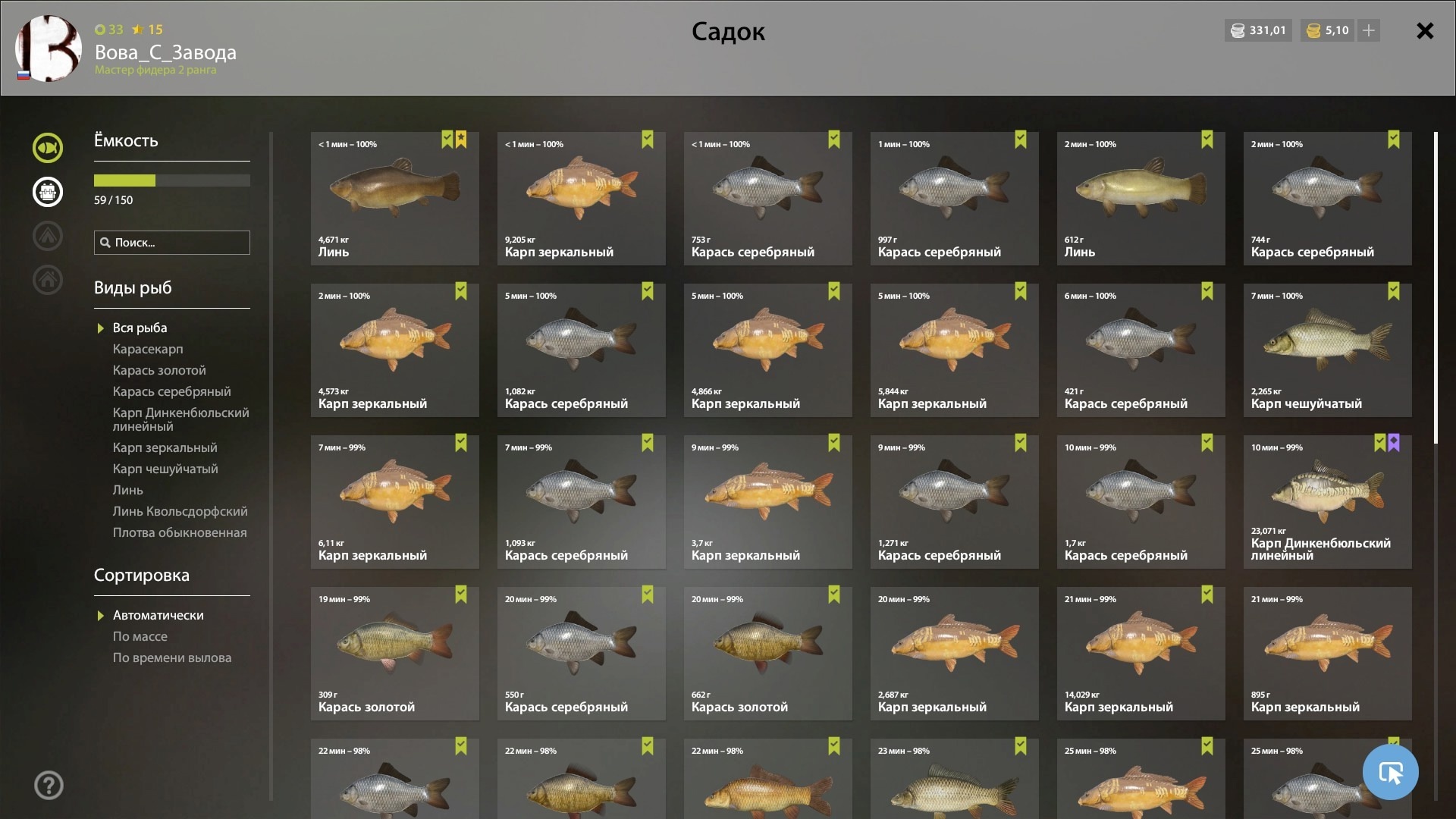The image size is (1456, 819).
Task: Select Автоматически sorting option
Action: coord(158,616)
